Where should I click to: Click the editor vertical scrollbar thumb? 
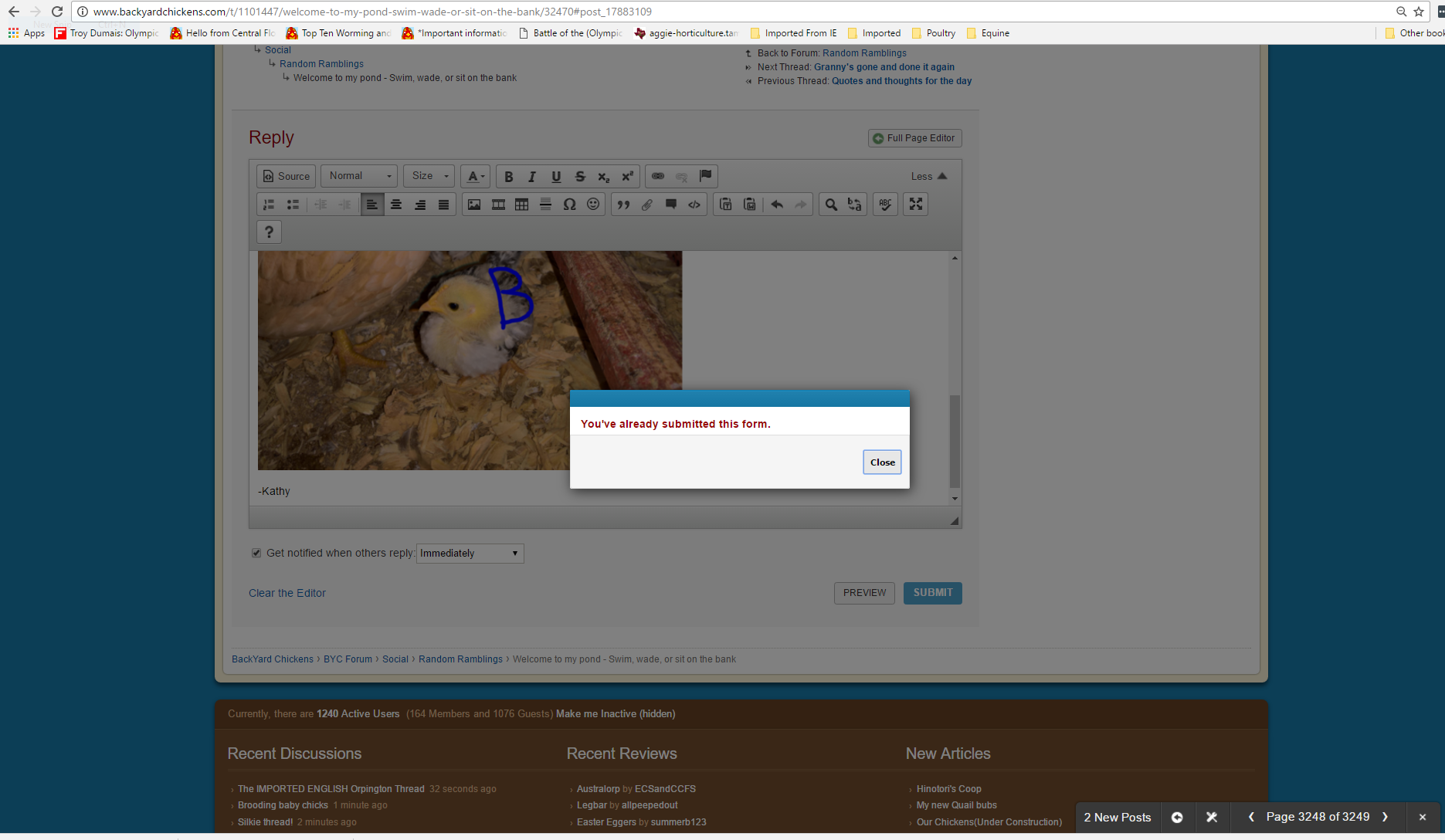(955, 440)
